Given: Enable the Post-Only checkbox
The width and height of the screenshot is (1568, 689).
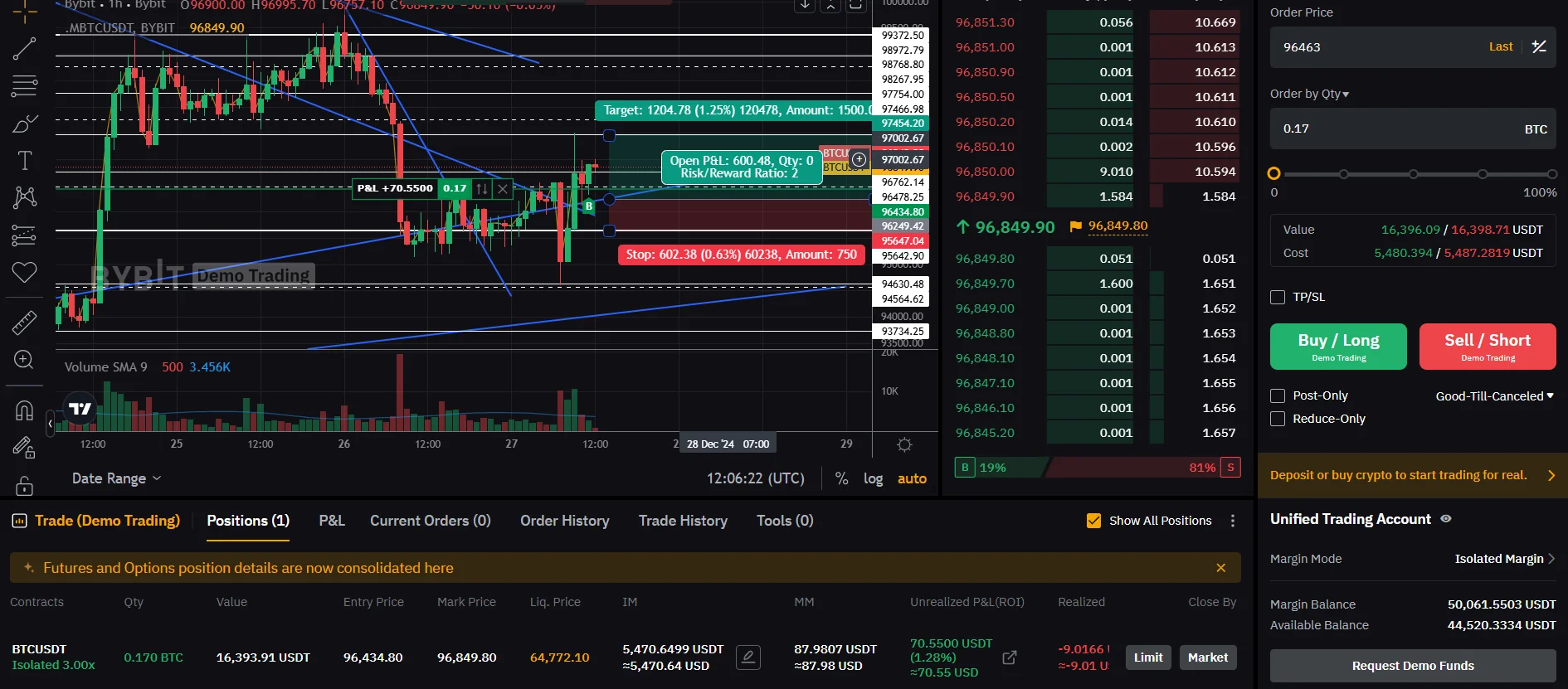Looking at the screenshot, I should tap(1278, 396).
